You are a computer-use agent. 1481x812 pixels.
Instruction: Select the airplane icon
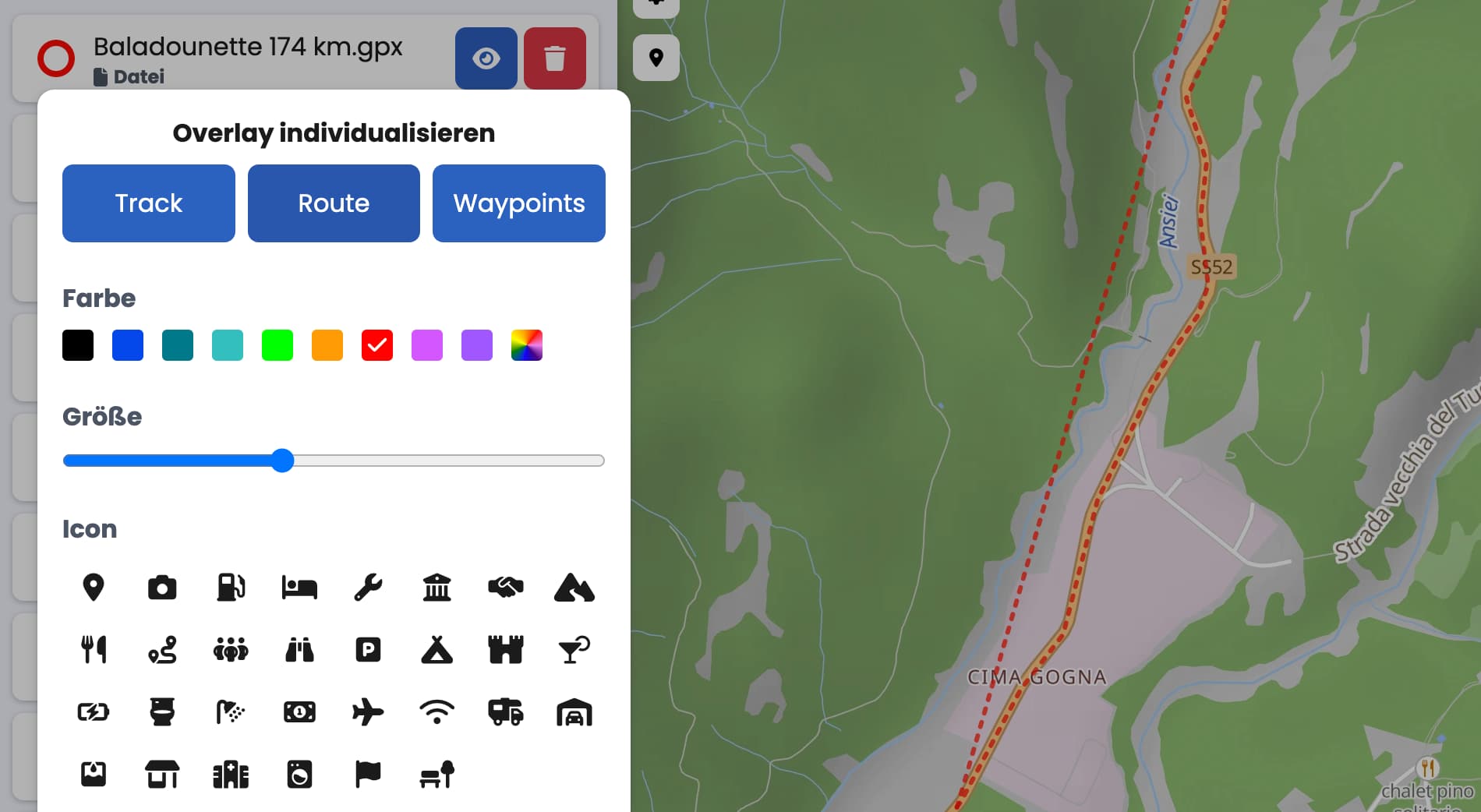368,711
